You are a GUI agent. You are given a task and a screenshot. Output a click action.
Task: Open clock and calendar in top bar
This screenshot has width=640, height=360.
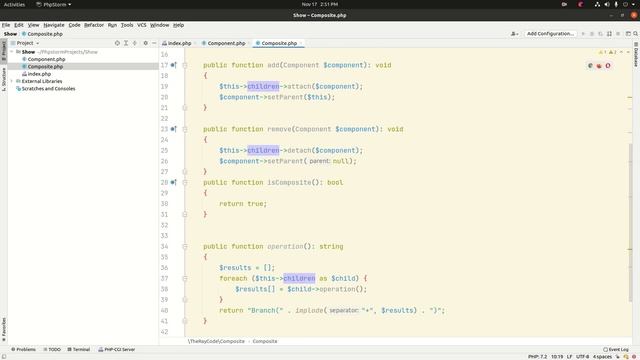(x=320, y=4)
